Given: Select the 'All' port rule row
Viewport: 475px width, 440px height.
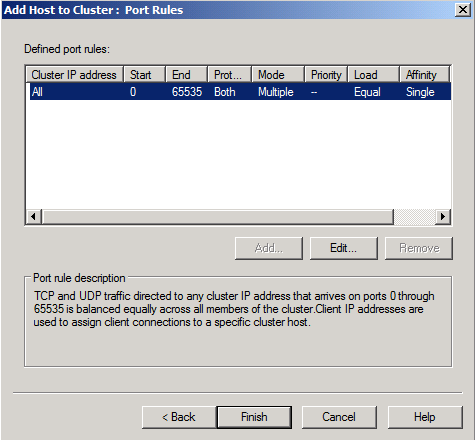Looking at the screenshot, I should [240, 92].
